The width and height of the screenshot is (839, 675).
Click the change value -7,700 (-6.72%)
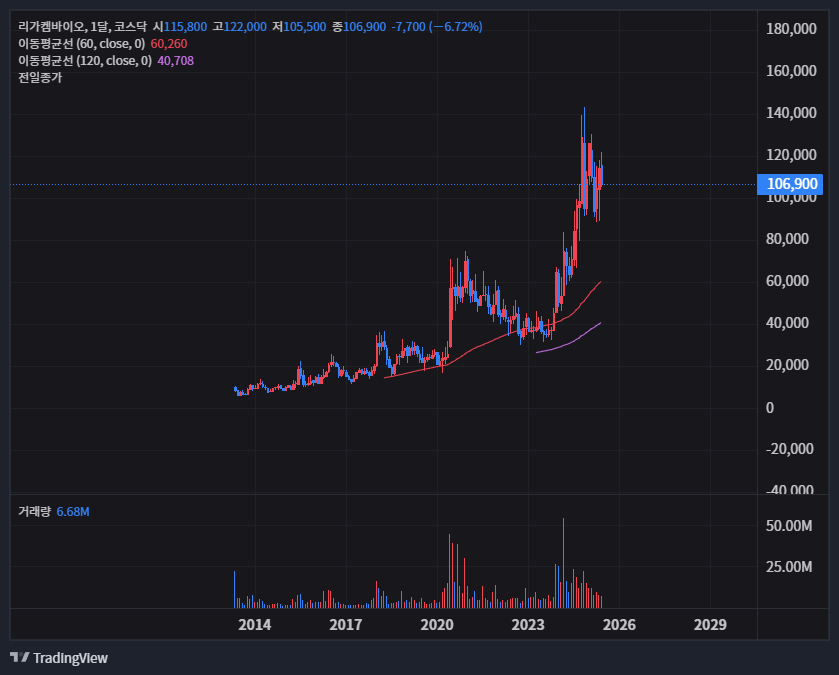[437, 27]
